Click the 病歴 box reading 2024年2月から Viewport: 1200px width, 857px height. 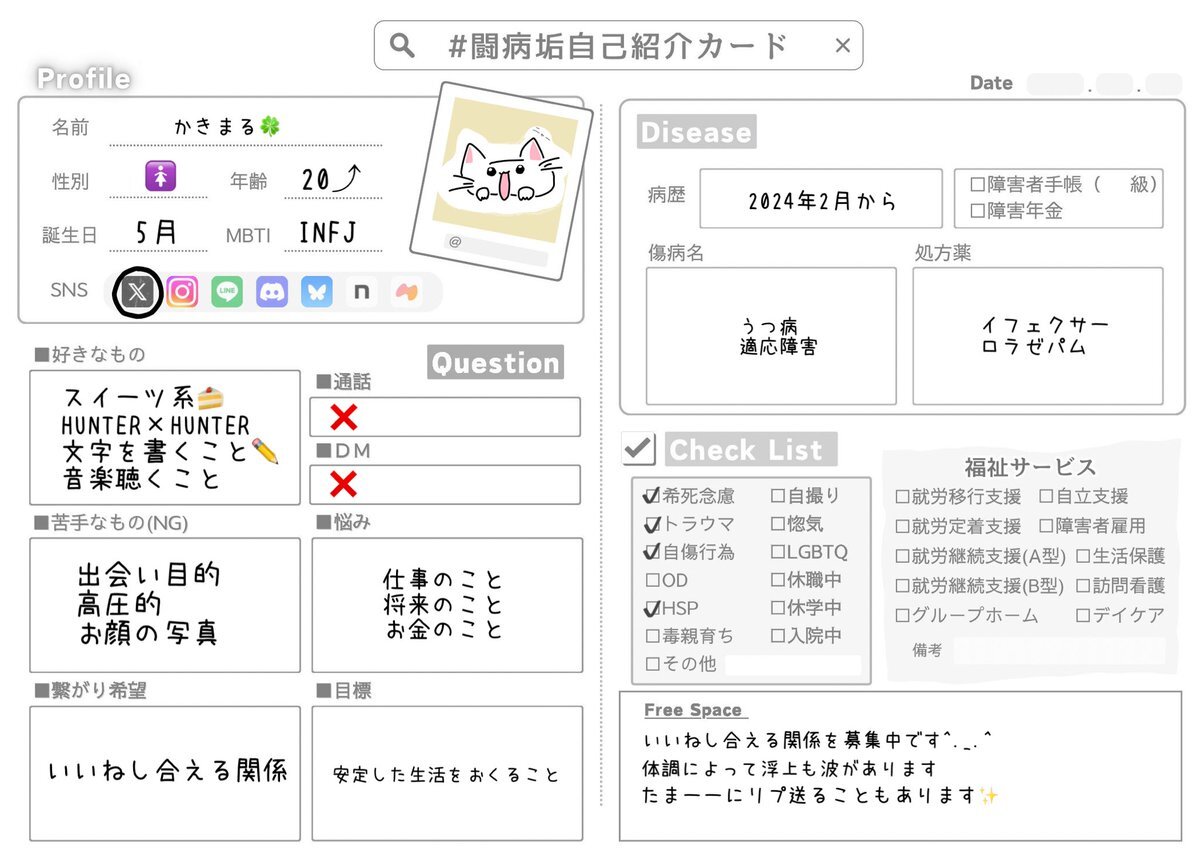[x=821, y=199]
